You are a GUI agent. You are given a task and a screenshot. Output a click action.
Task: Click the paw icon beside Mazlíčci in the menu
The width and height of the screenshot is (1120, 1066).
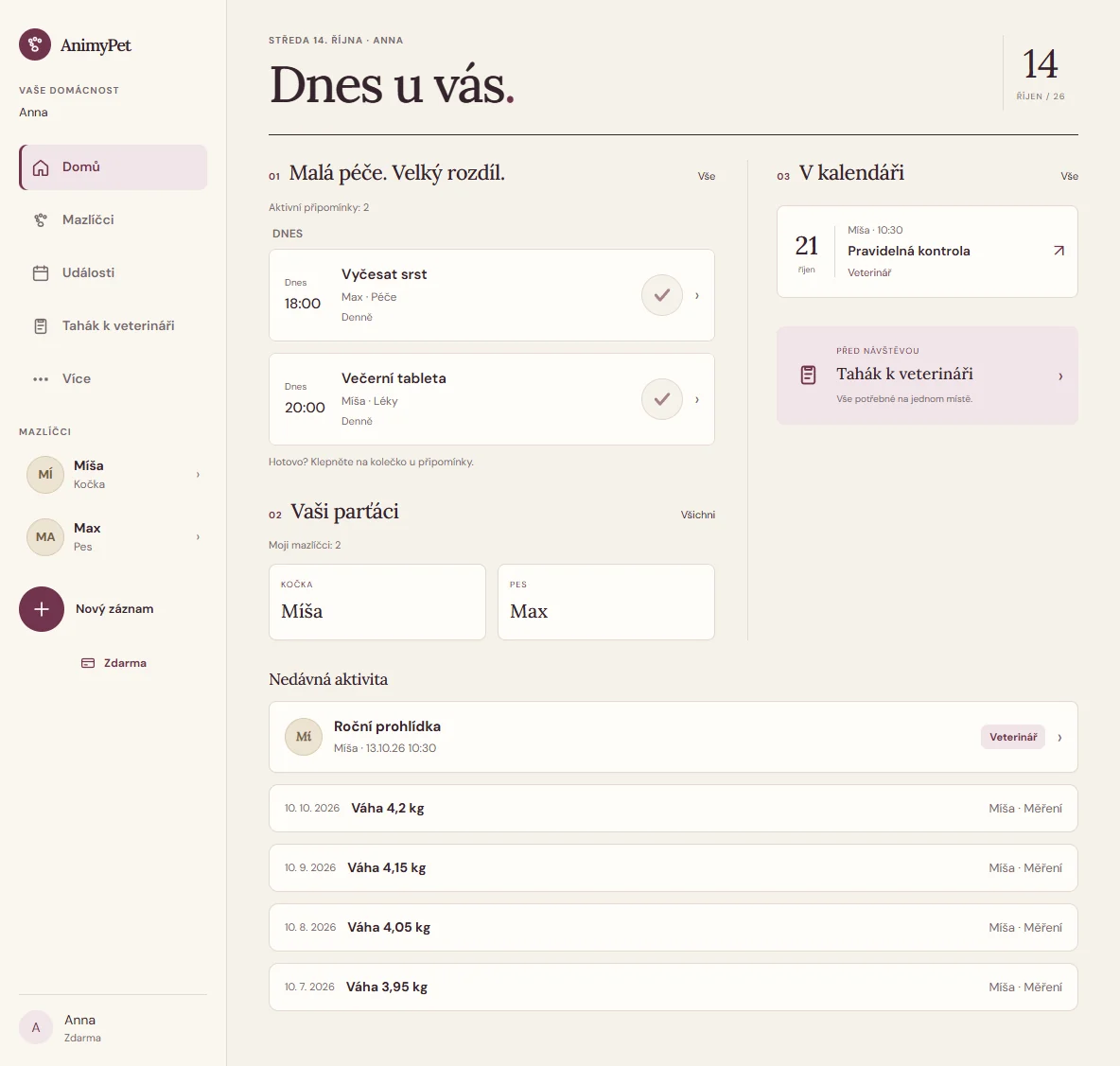point(41,220)
